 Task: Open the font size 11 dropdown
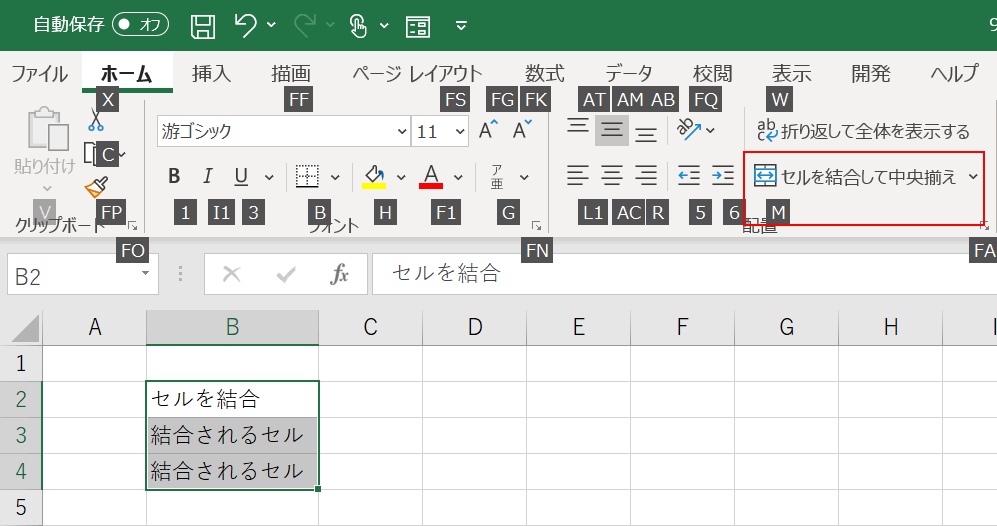(460, 131)
